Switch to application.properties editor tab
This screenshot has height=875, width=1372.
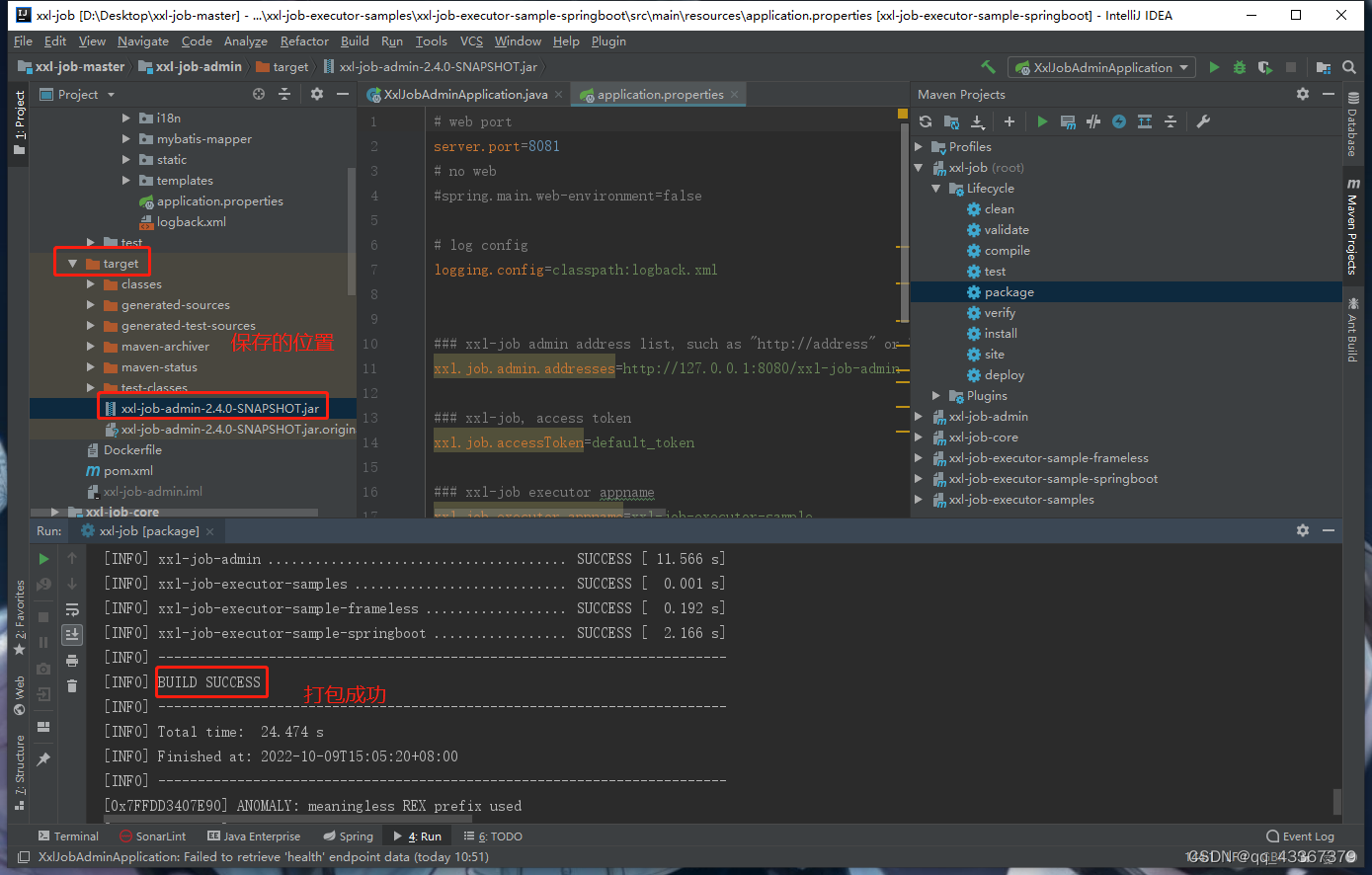tap(660, 95)
